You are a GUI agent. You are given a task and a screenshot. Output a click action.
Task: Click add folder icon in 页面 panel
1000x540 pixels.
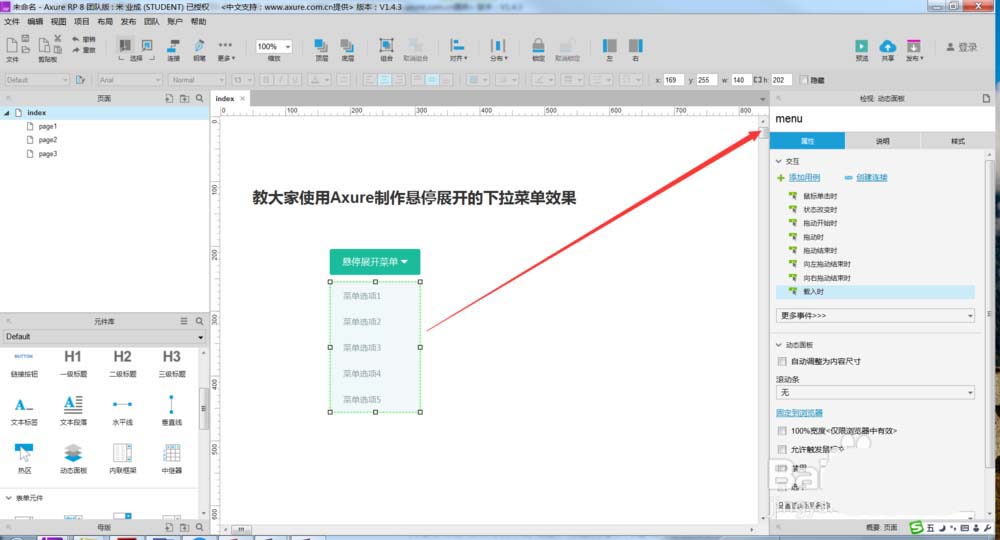click(184, 98)
